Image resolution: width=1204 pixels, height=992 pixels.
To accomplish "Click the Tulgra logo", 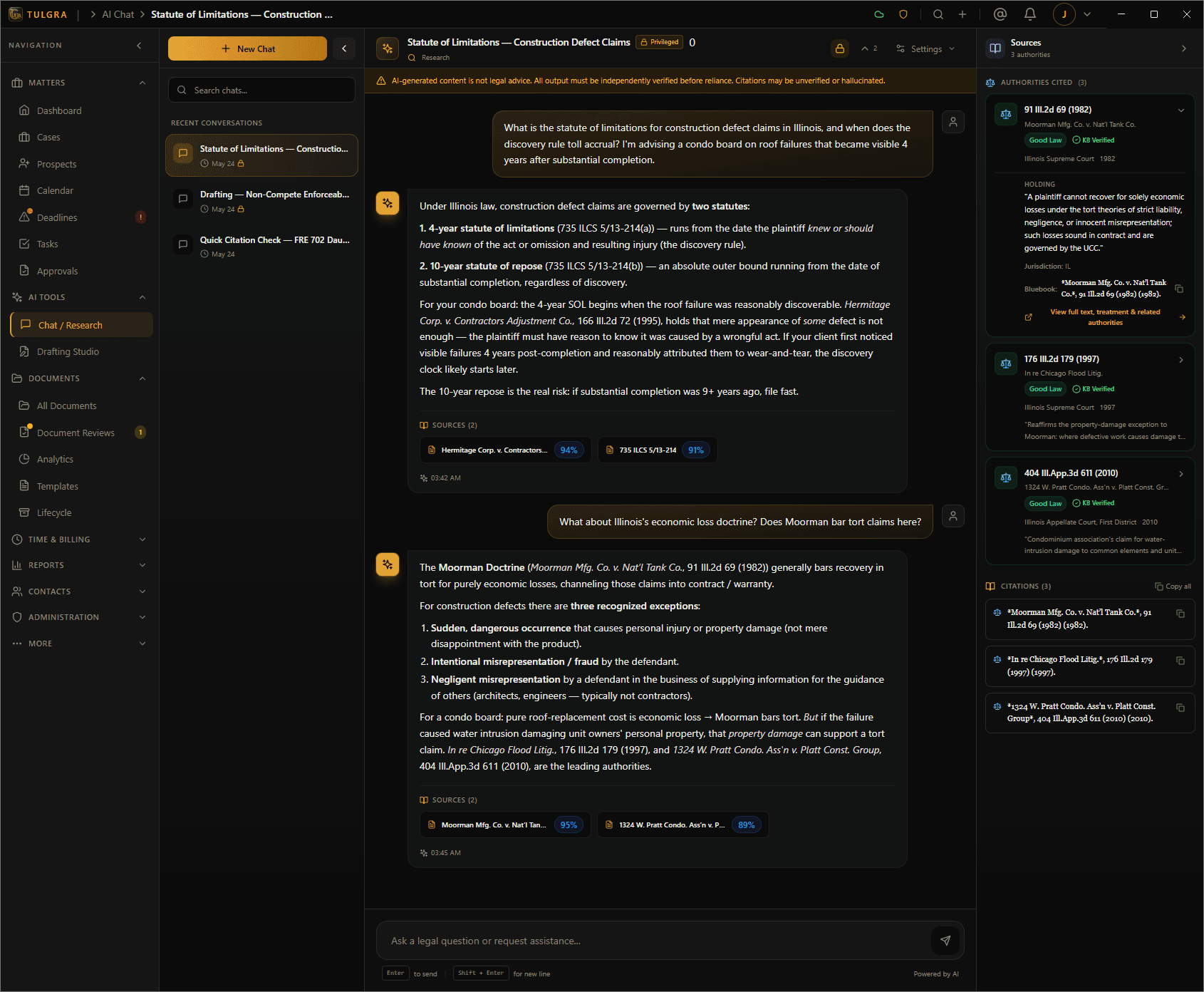I will click(x=38, y=14).
